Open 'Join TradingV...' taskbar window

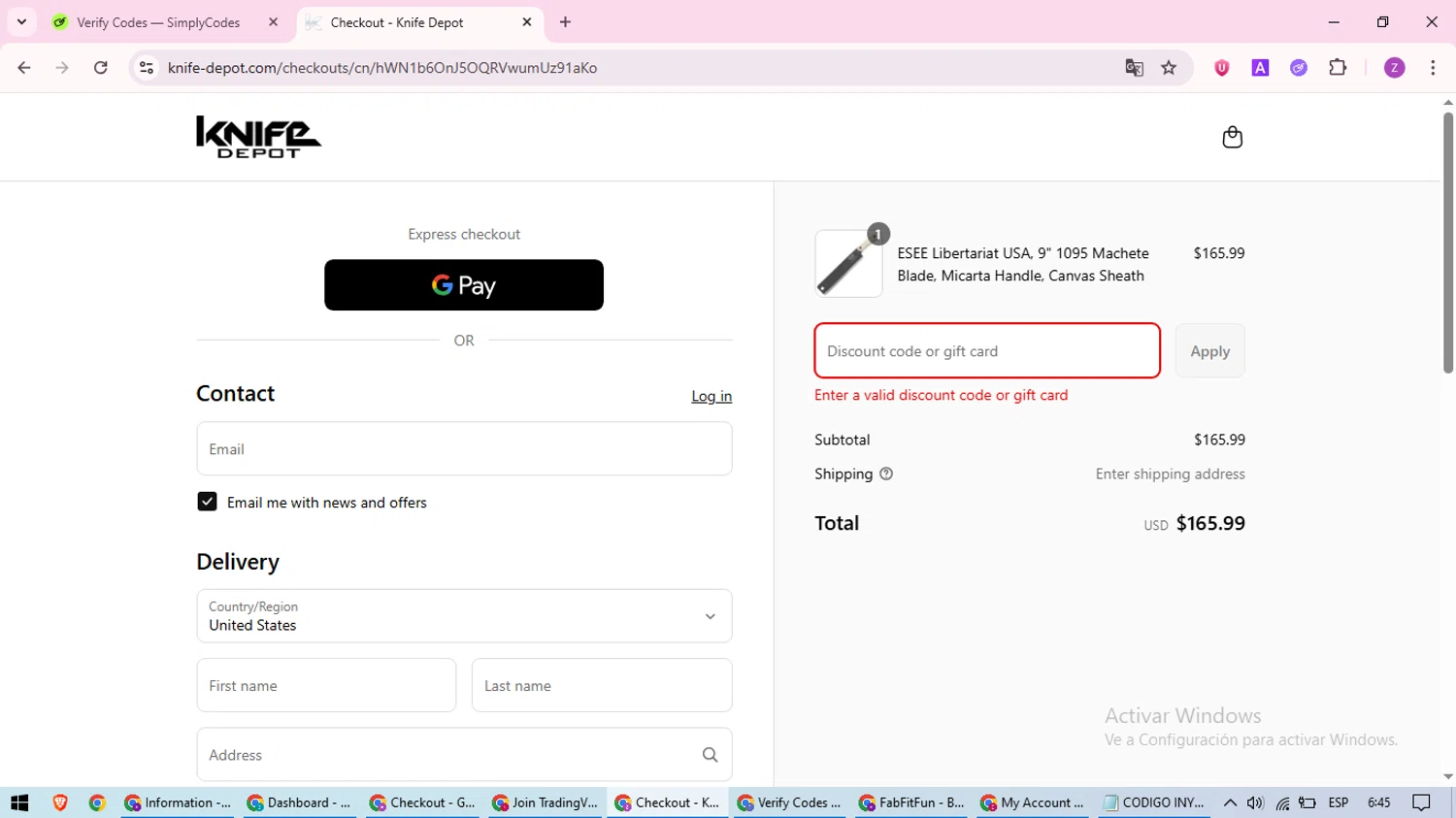tap(545, 802)
